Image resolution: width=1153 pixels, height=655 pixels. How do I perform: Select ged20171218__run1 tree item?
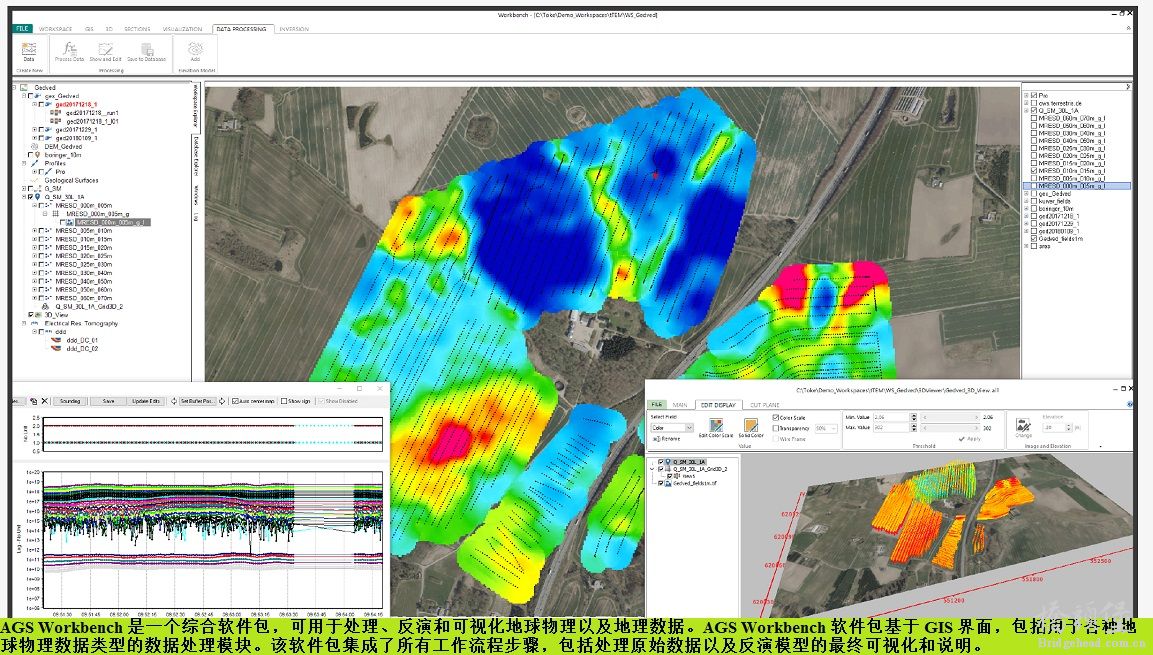click(91, 113)
